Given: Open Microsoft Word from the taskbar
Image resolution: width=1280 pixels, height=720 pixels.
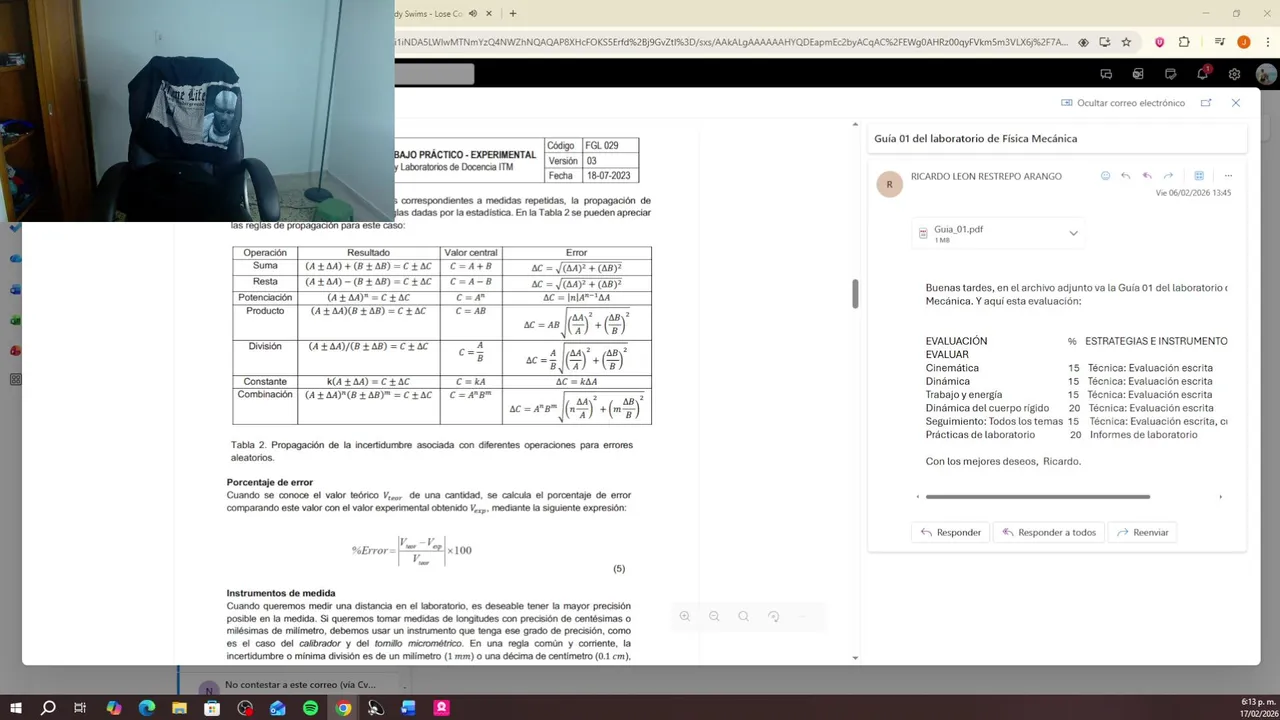Looking at the screenshot, I should (x=408, y=708).
